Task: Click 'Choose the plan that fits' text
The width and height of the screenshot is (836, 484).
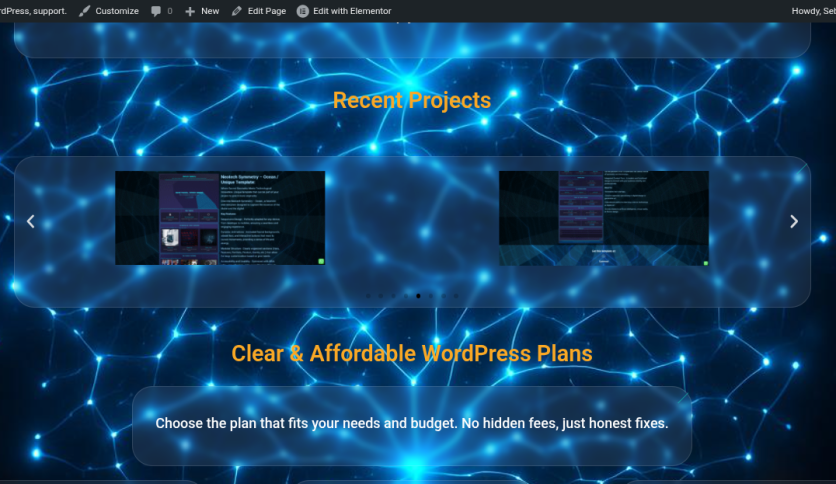Action: [x=412, y=423]
